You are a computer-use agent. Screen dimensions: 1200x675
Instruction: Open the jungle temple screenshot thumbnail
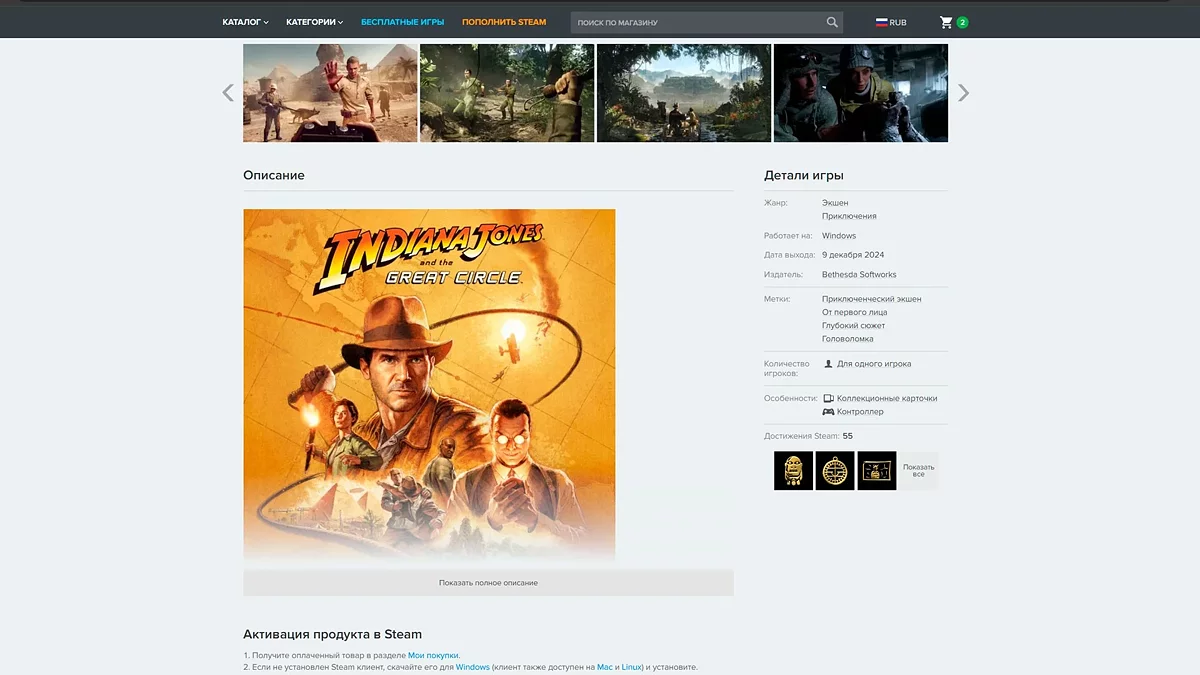point(684,93)
